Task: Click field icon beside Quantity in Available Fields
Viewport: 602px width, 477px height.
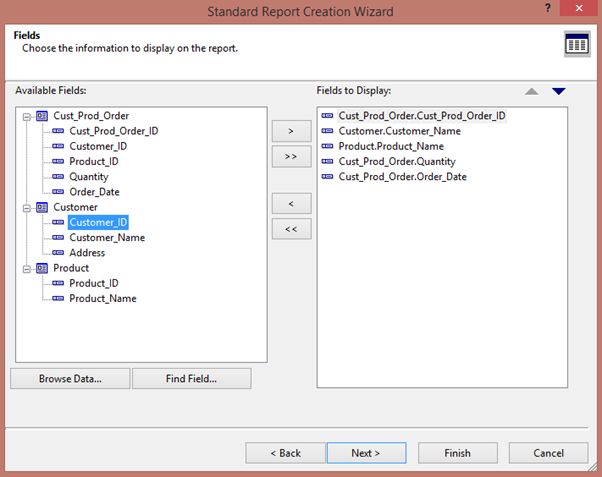Action: [58, 177]
